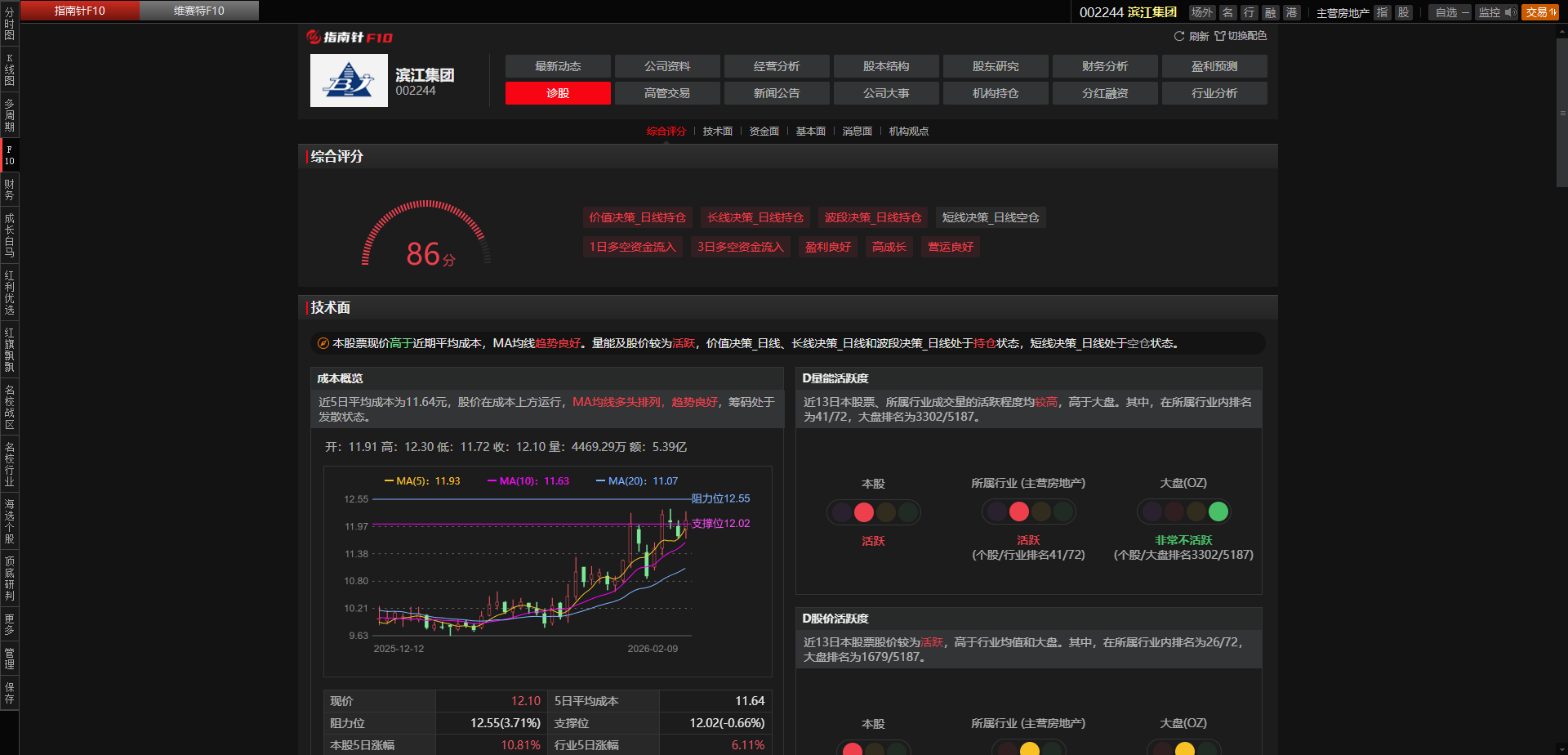This screenshot has height=755, width=1568.
Task: Click the 名 button in top bar
Action: click(x=1228, y=12)
